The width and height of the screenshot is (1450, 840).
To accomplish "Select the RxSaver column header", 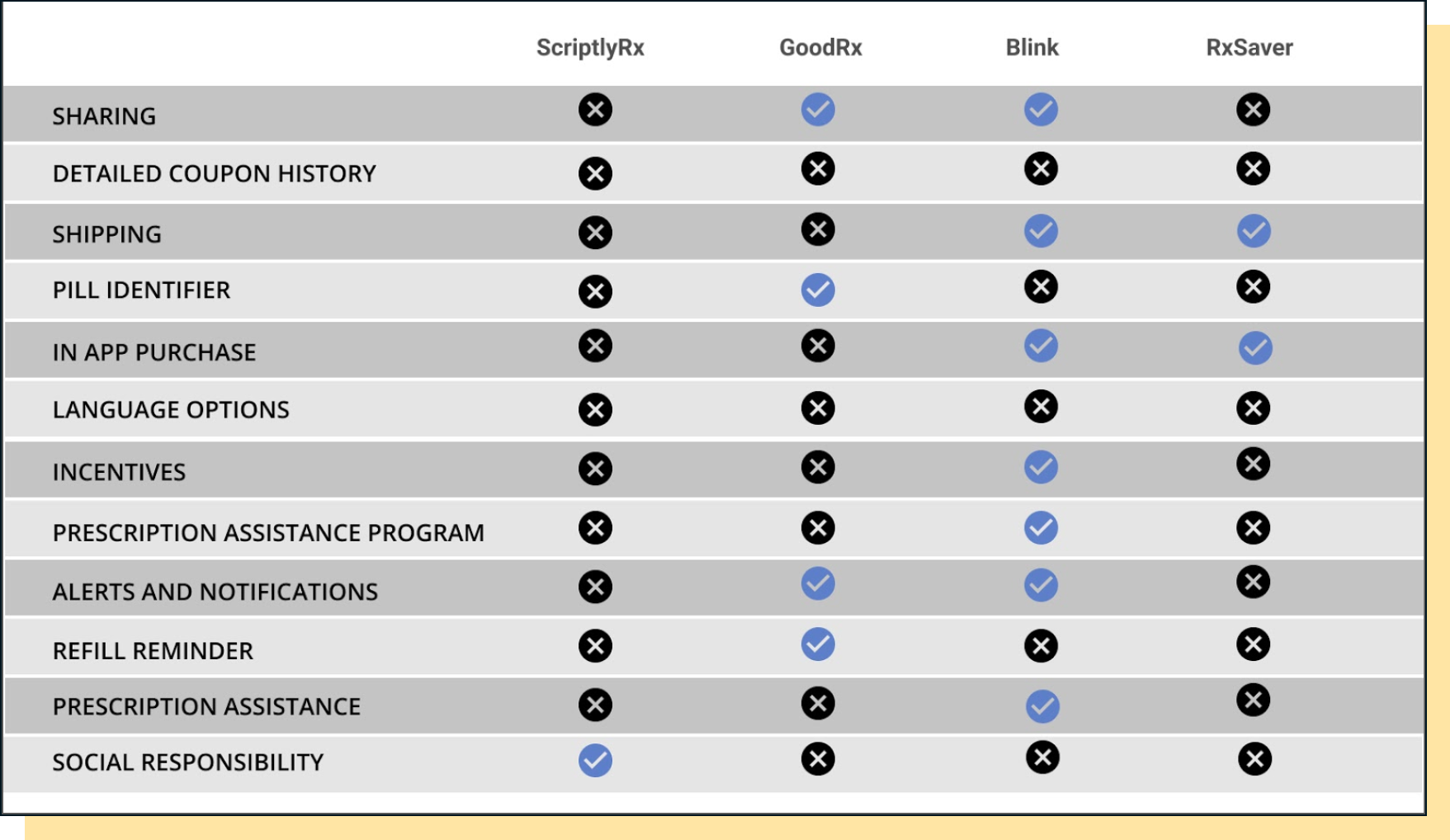I will tap(1249, 47).
